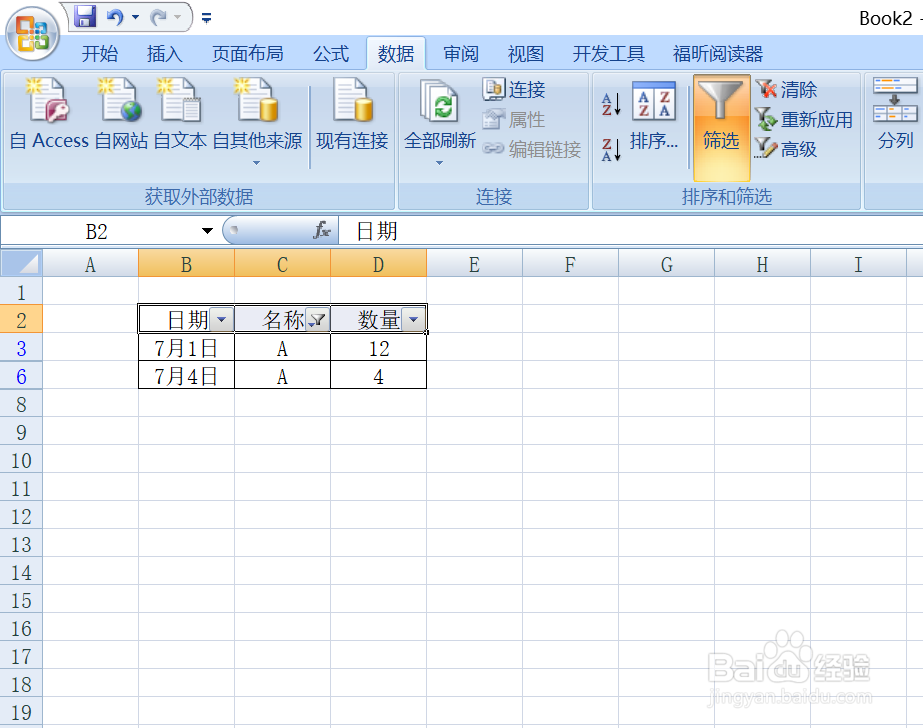
Task: Open the 排序 dialog
Action: coord(654,116)
